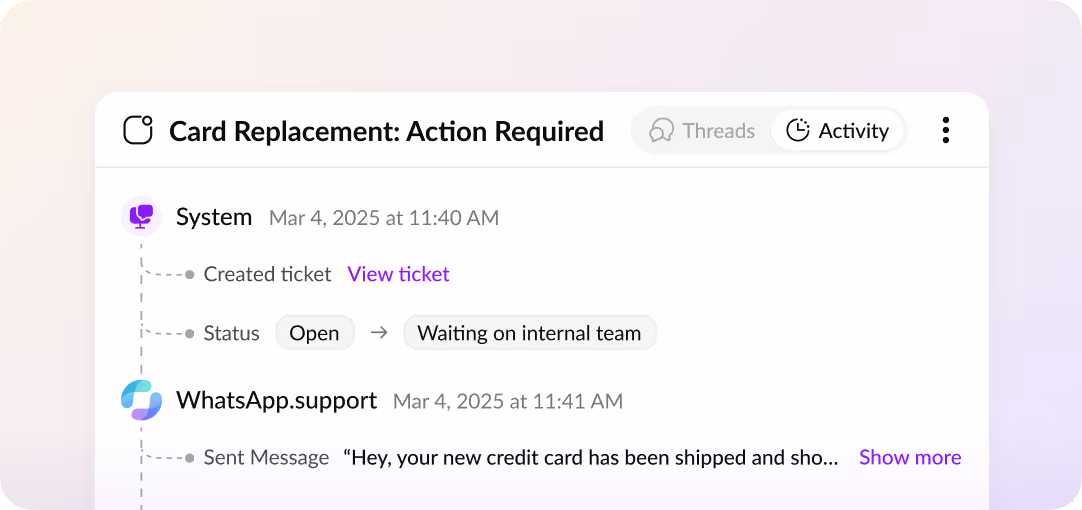Image resolution: width=1082 pixels, height=510 pixels.
Task: Open the three-dot more options menu
Action: [x=945, y=130]
